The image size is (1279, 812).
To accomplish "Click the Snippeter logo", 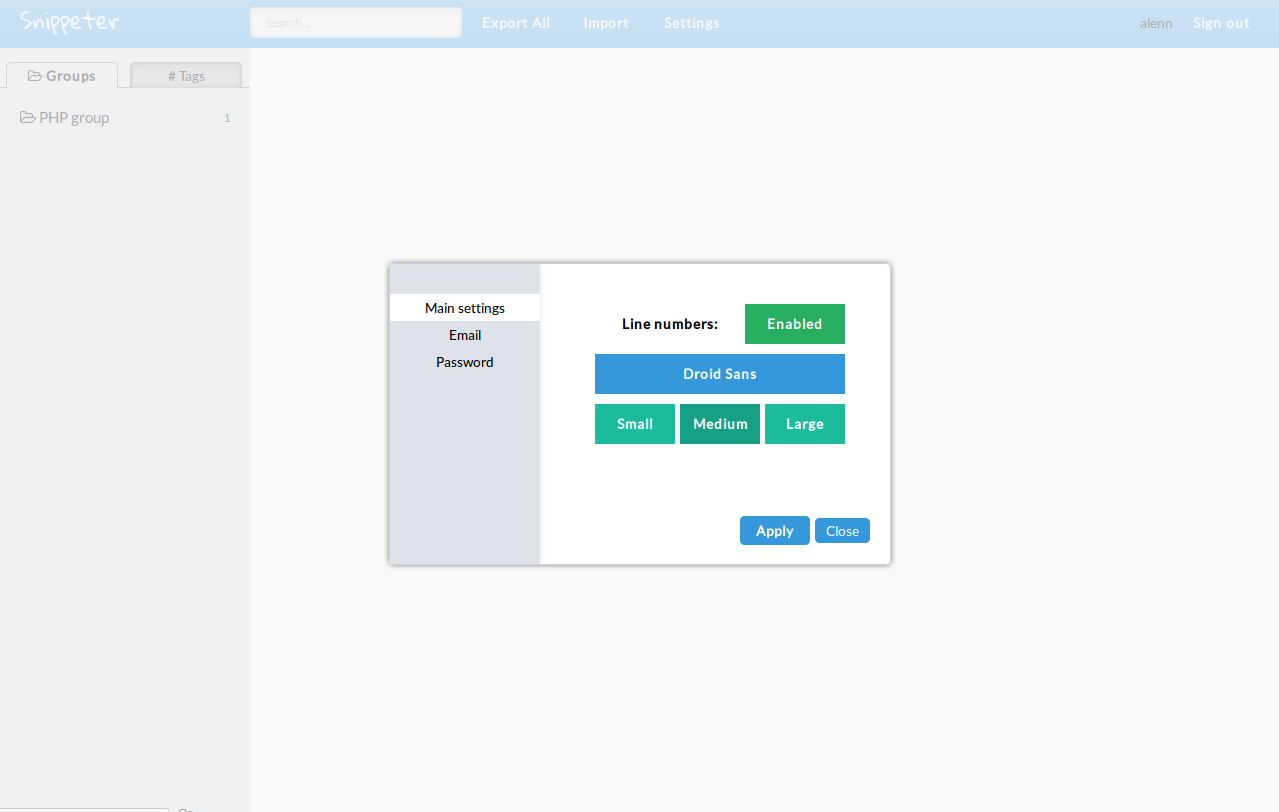I will coord(70,22).
